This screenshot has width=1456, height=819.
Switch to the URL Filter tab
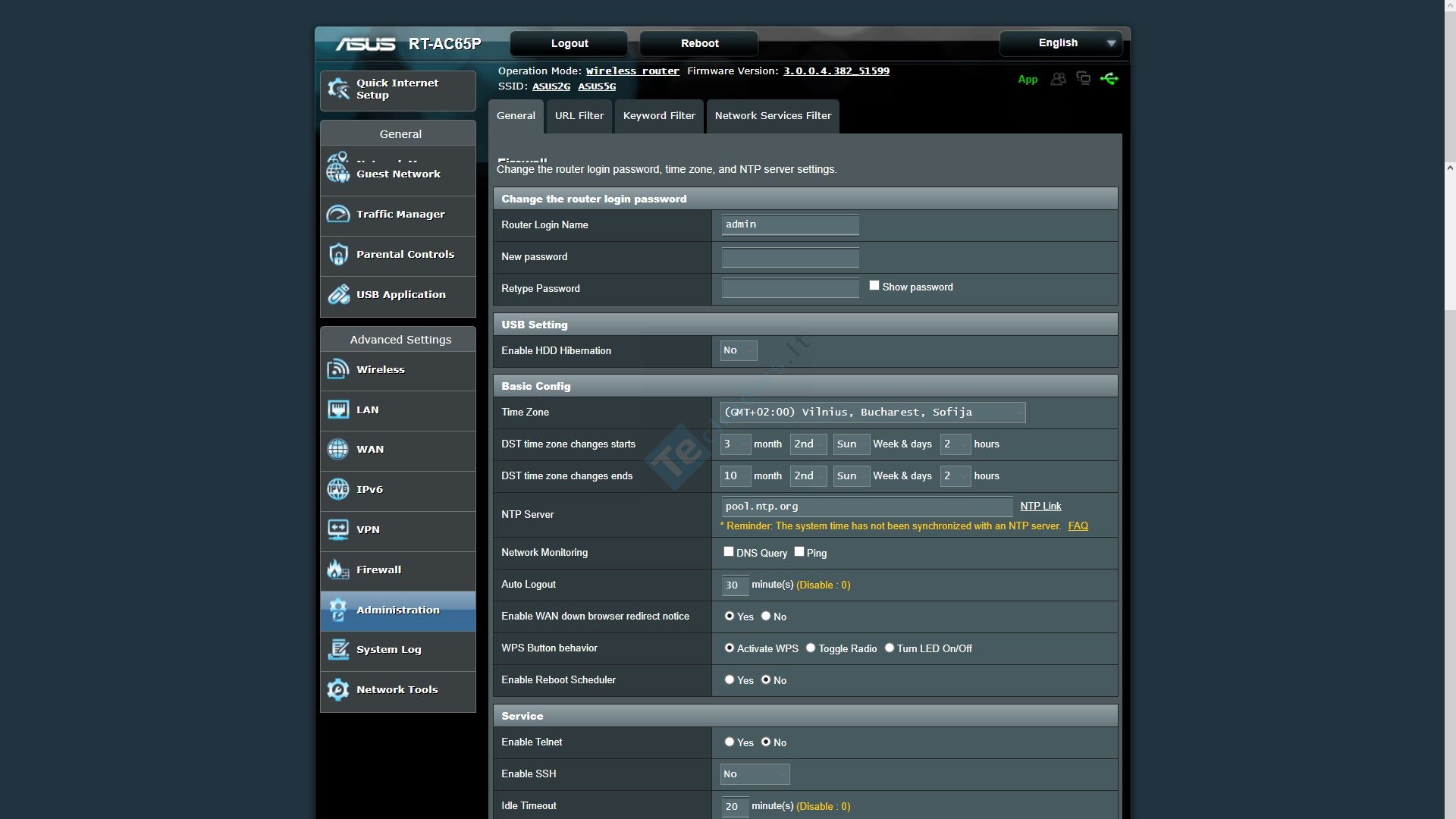pos(579,116)
